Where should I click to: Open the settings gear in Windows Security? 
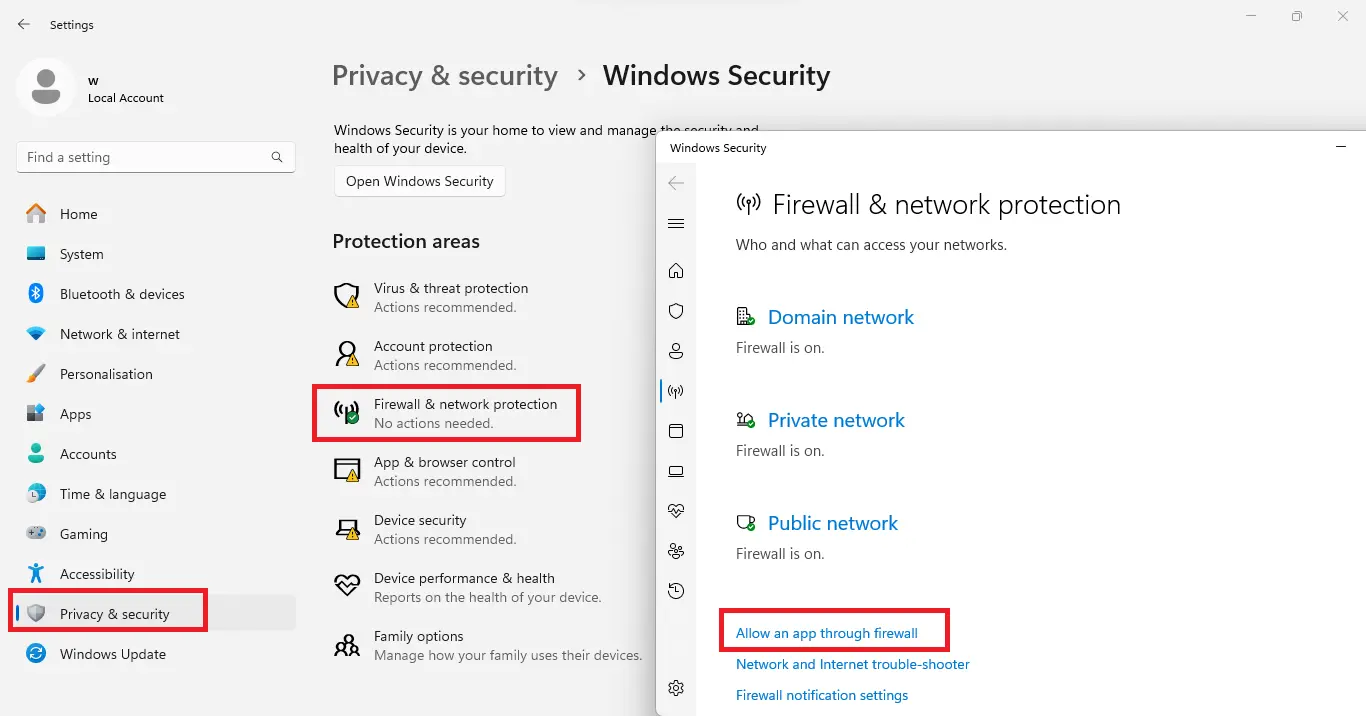[676, 688]
